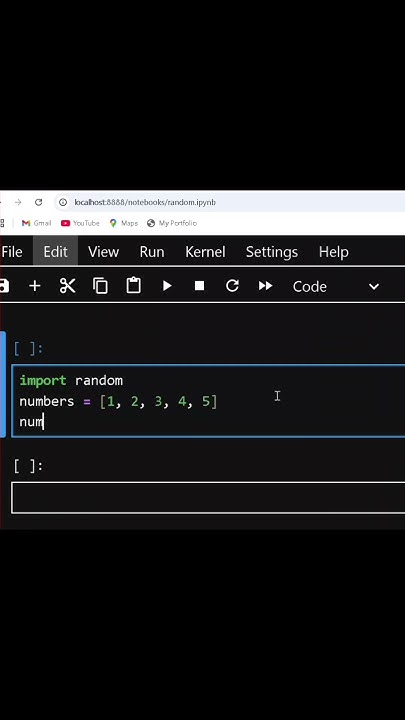Save the notebook with the disk icon
Image resolution: width=405 pixels, height=720 pixels.
coord(3,286)
